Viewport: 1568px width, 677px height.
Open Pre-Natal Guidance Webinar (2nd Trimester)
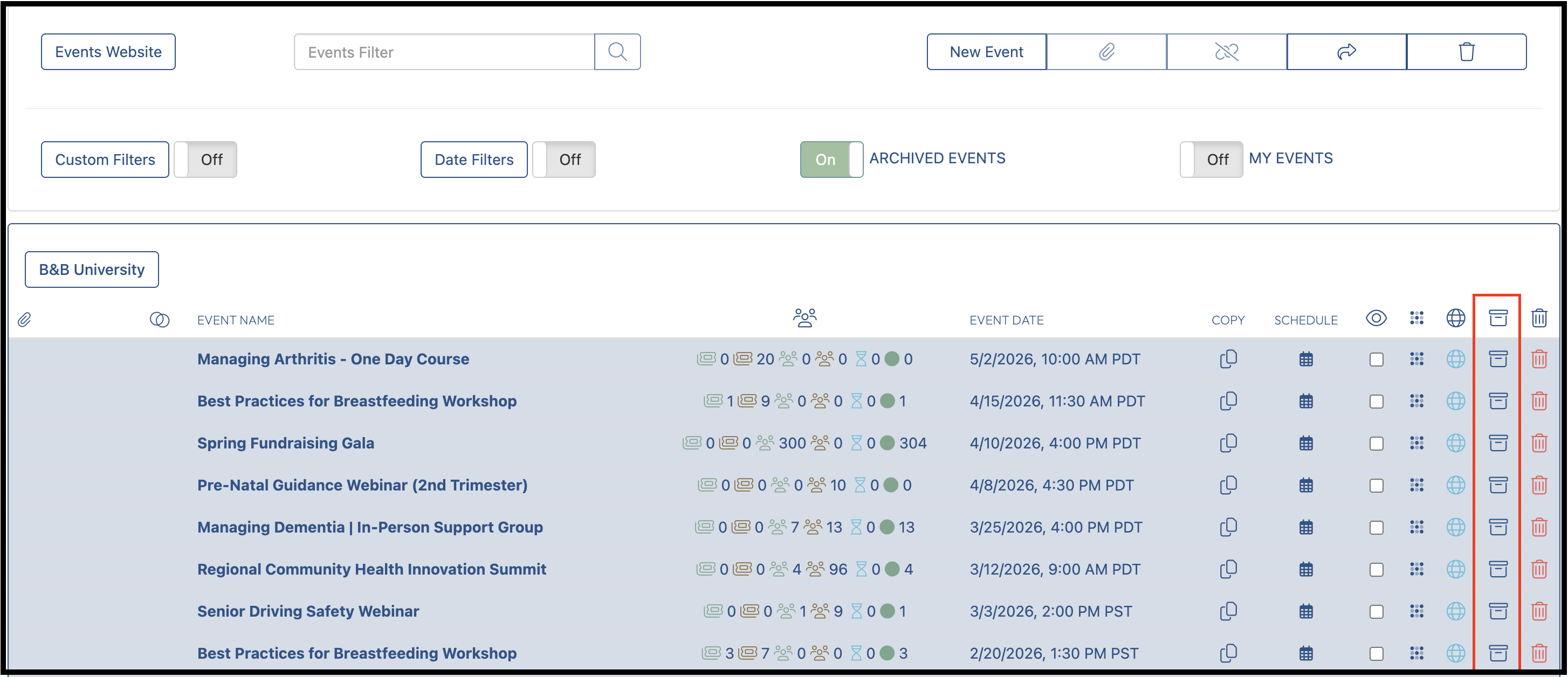tap(362, 485)
